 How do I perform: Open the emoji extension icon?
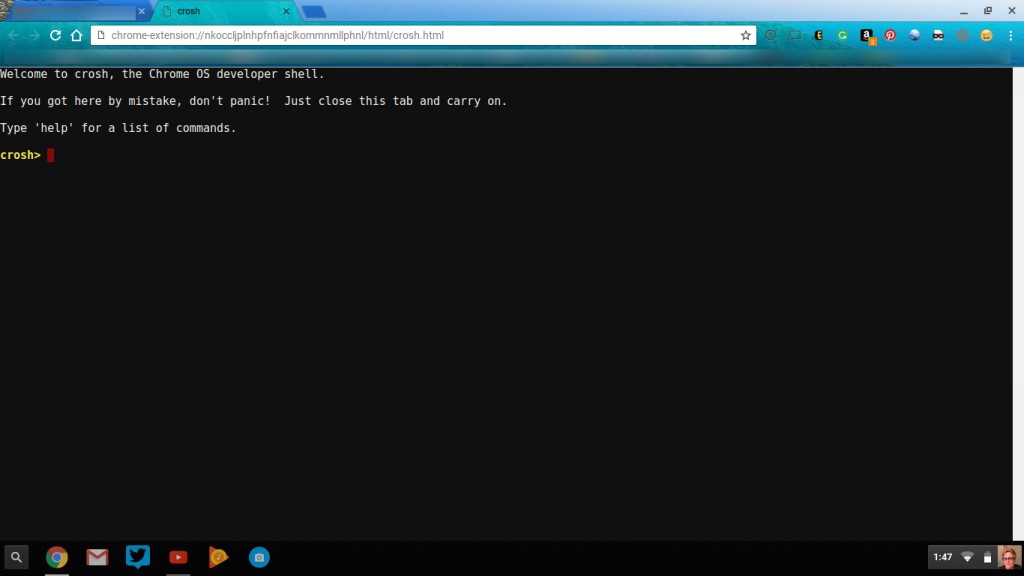[986, 35]
